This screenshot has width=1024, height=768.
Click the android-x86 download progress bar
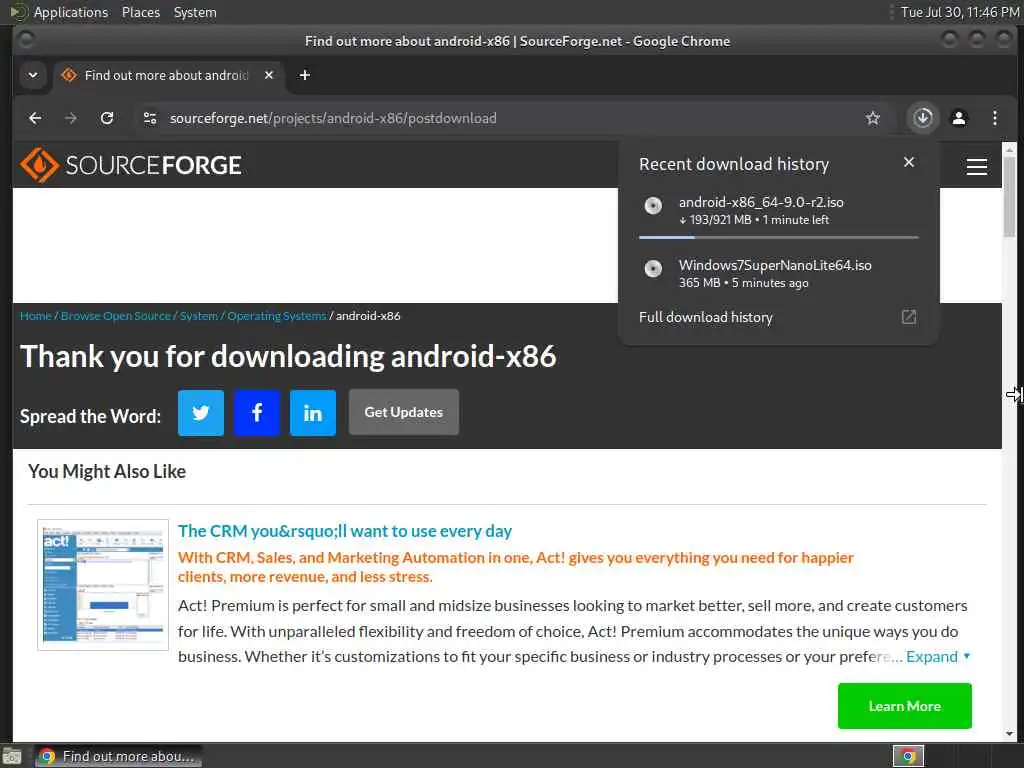778,237
